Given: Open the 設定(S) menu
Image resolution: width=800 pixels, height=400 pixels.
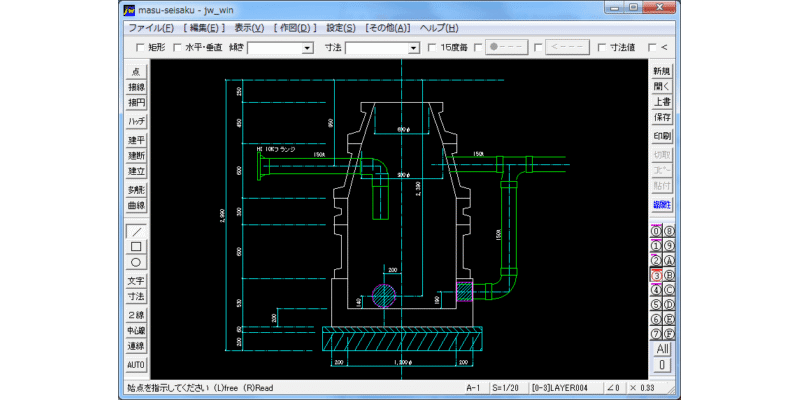Looking at the screenshot, I should (x=341, y=28).
